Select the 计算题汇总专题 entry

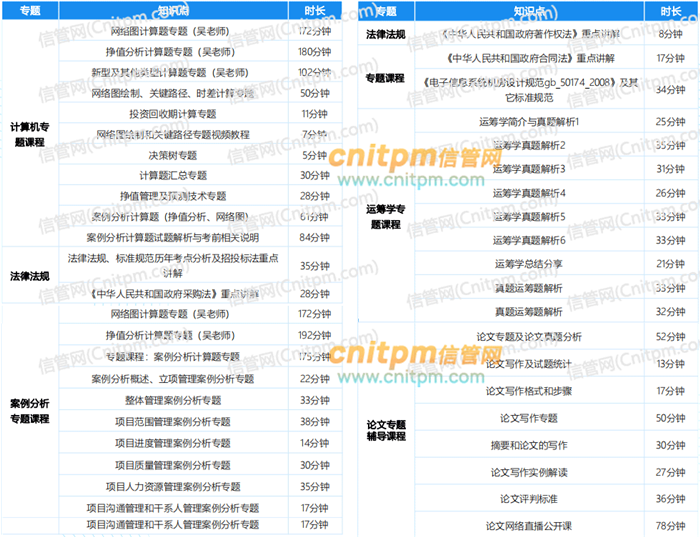pos(172,176)
